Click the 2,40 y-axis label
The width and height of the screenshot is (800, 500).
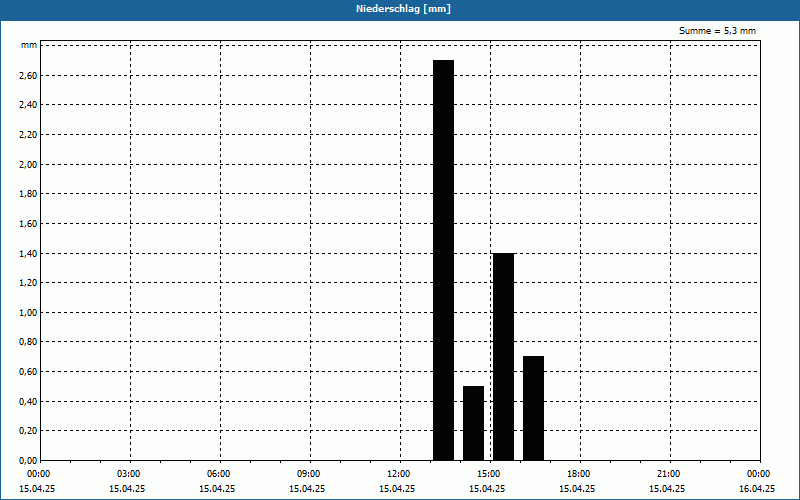(x=28, y=105)
